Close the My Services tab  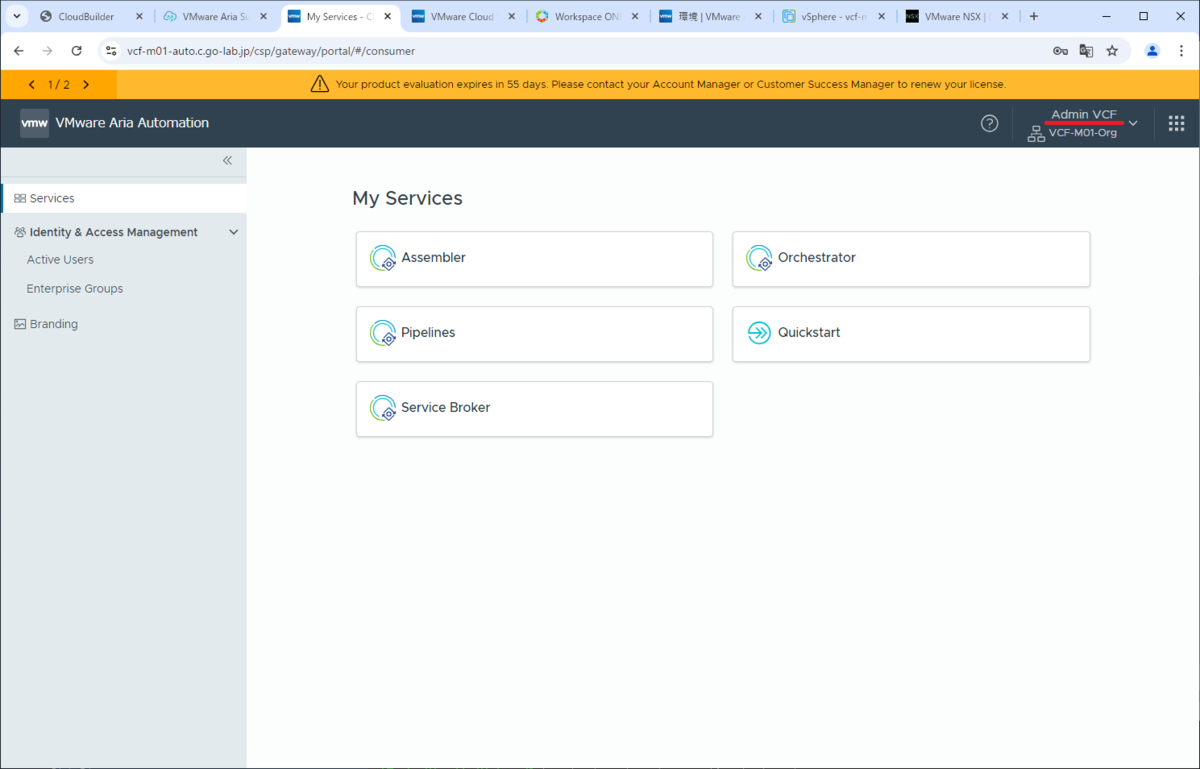(387, 17)
